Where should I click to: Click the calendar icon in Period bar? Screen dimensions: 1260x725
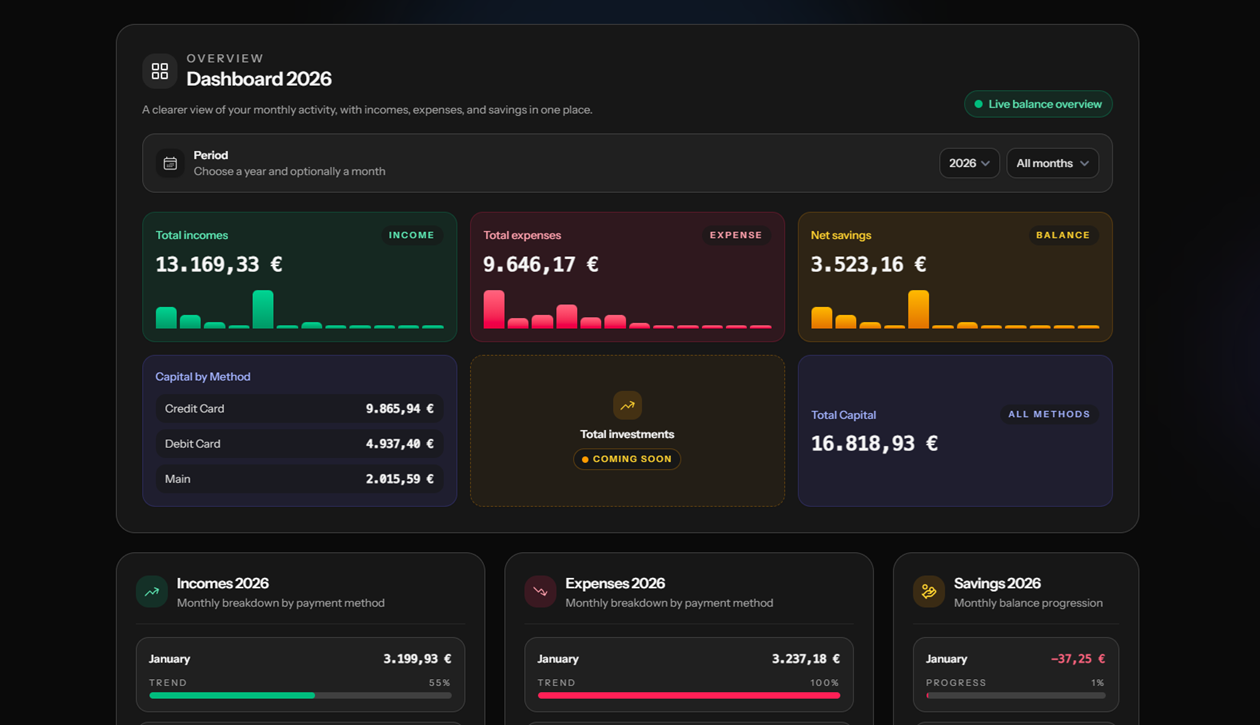[x=170, y=163]
